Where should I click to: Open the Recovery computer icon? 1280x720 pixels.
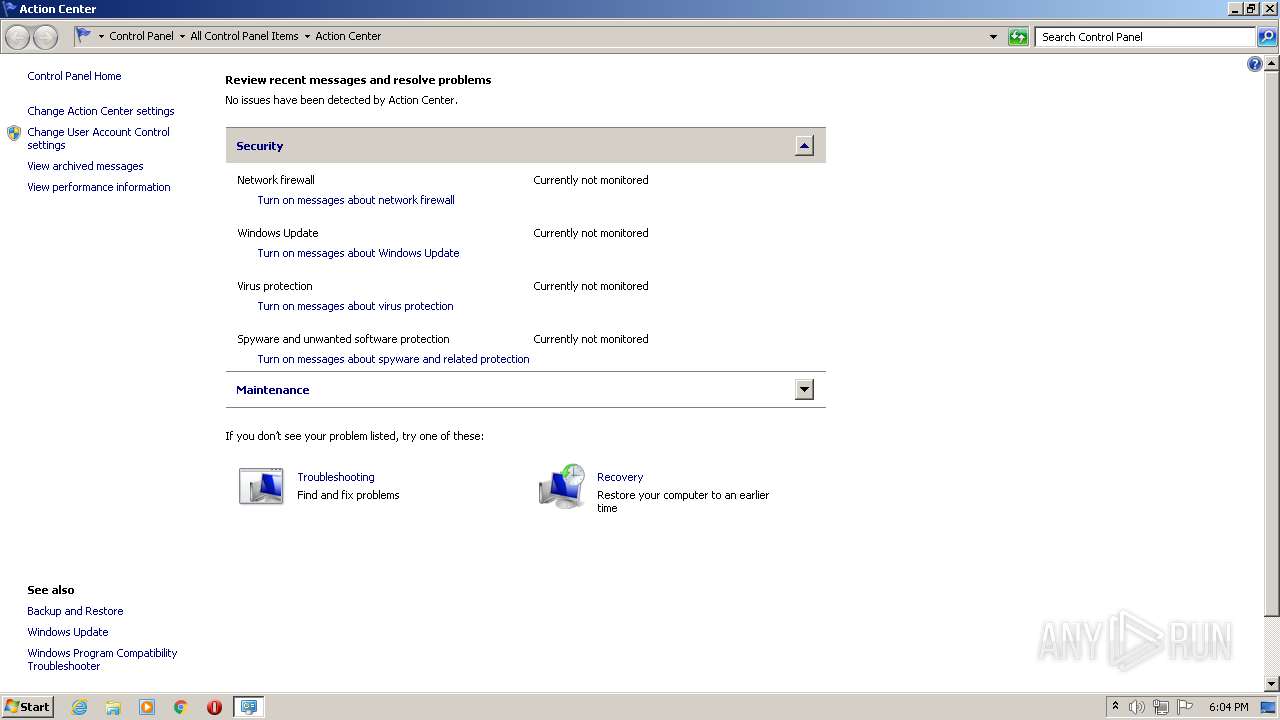coord(562,486)
